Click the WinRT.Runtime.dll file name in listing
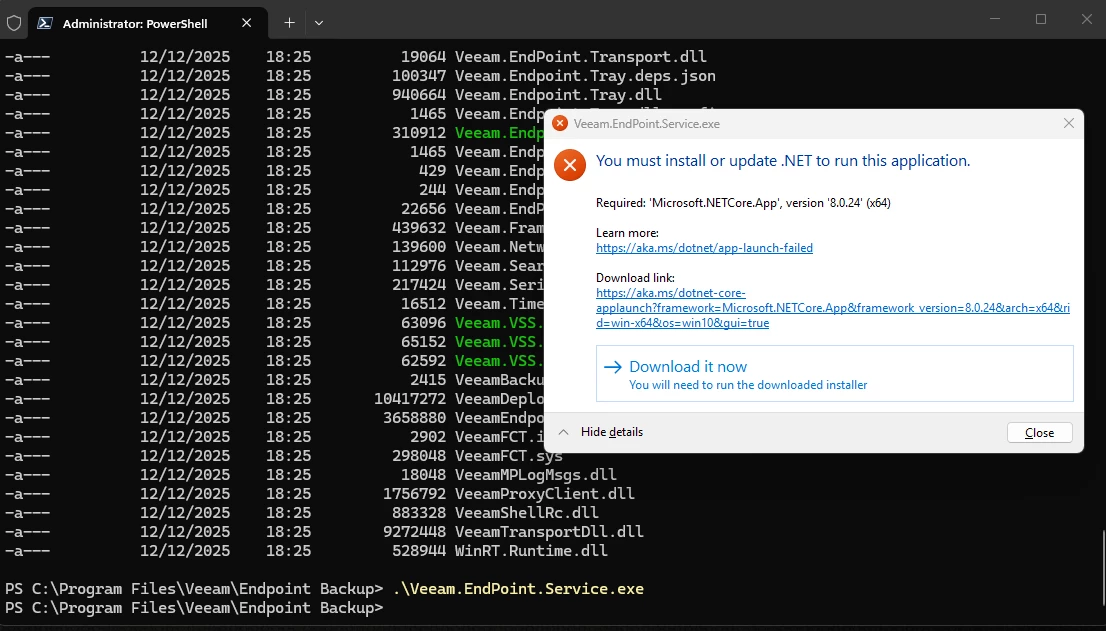Viewport: 1106px width, 631px height. click(x=531, y=551)
